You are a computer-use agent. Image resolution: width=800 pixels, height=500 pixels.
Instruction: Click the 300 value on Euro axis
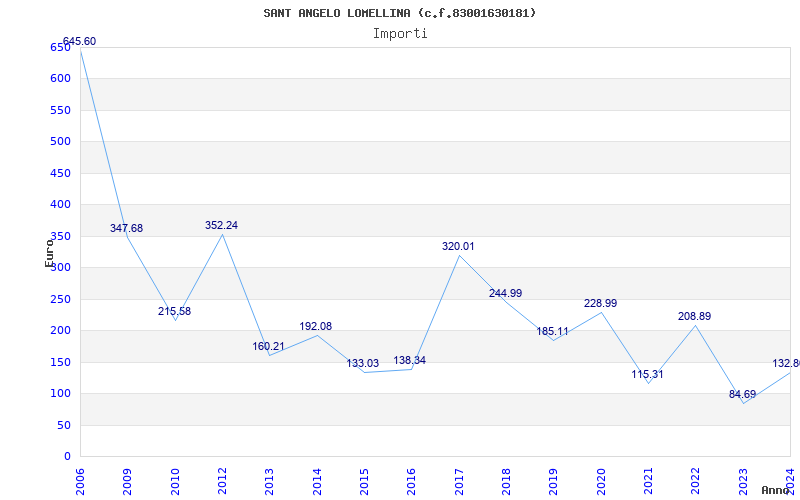pos(60,267)
